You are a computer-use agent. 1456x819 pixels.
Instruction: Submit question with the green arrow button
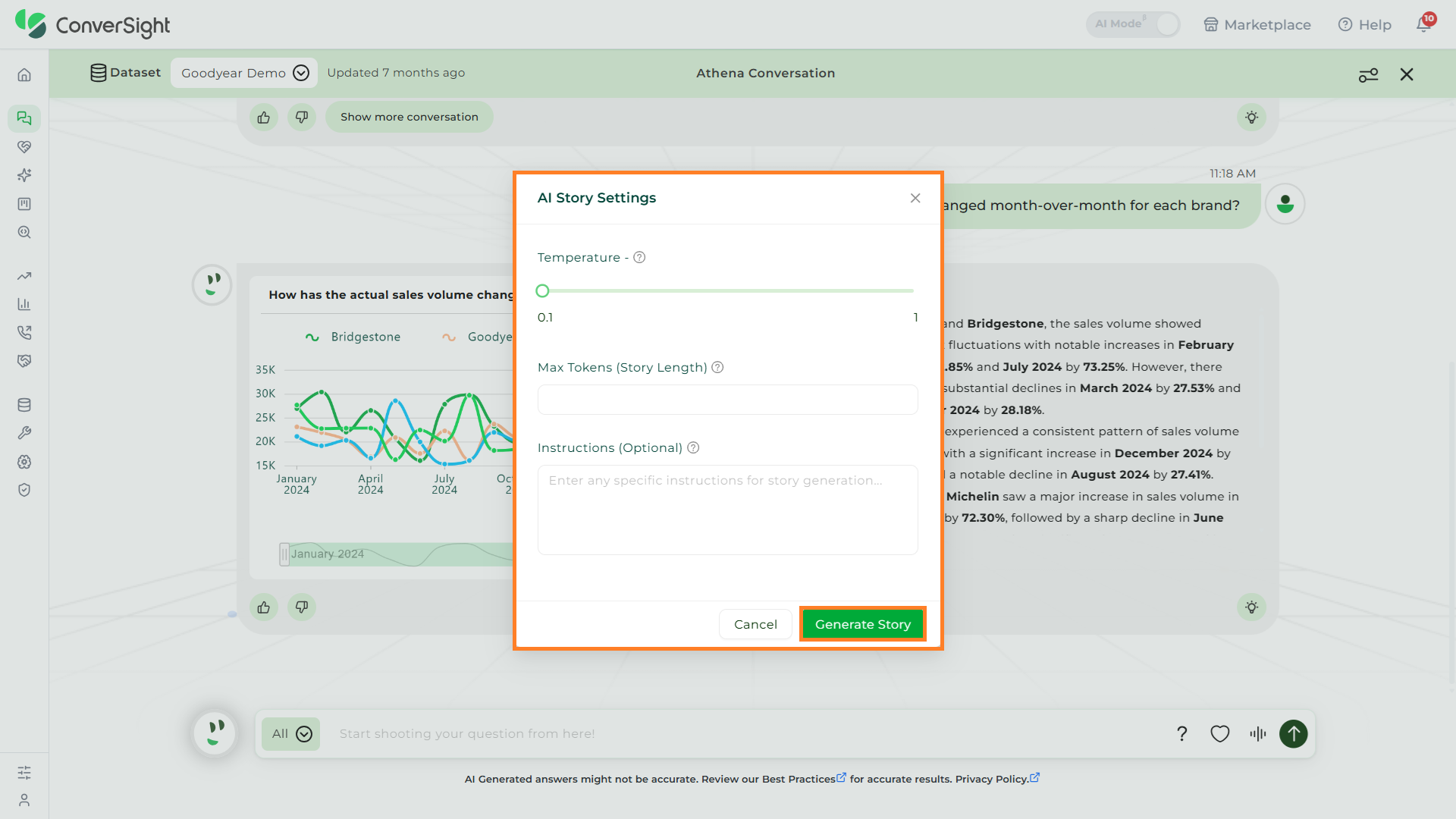(1294, 733)
